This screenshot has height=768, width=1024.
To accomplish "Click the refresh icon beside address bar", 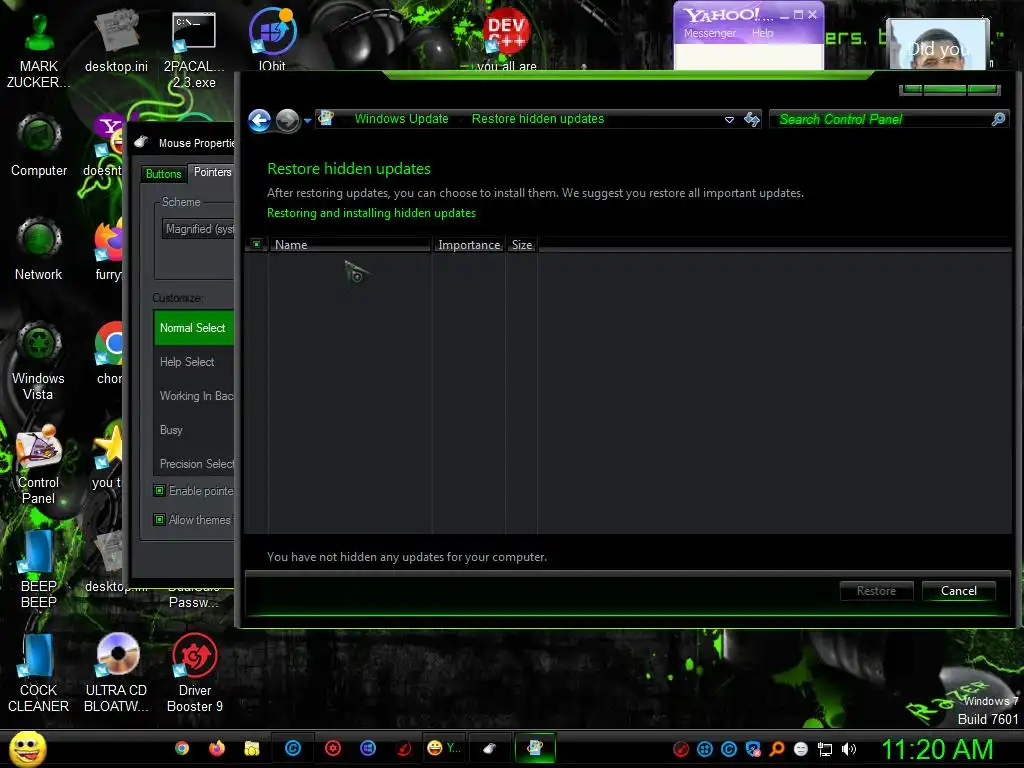I will click(752, 119).
